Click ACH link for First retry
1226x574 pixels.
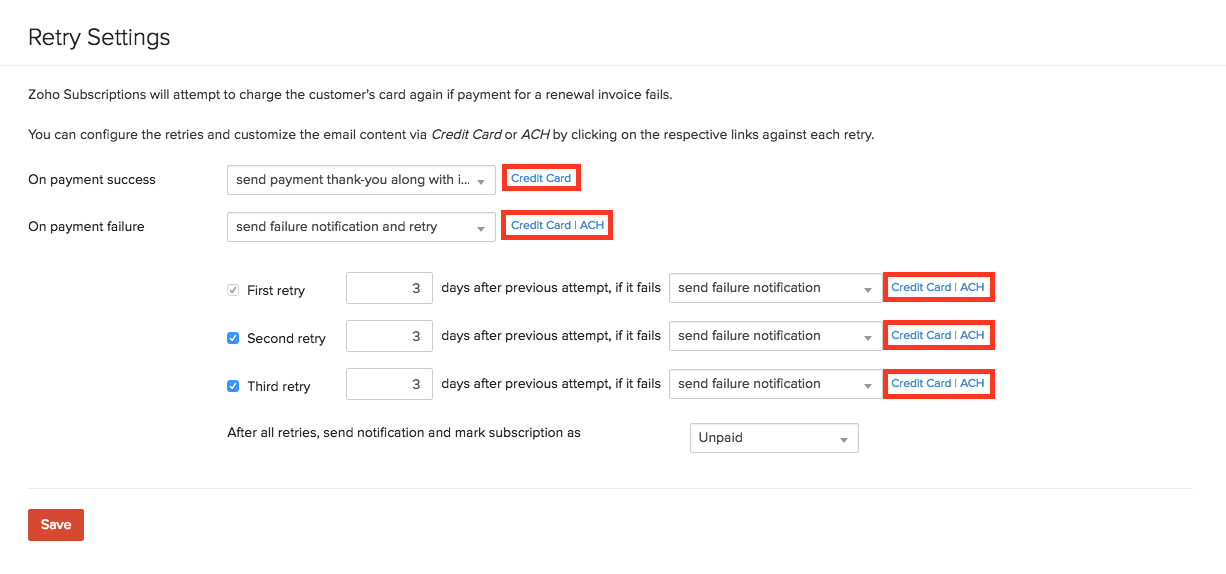(972, 287)
